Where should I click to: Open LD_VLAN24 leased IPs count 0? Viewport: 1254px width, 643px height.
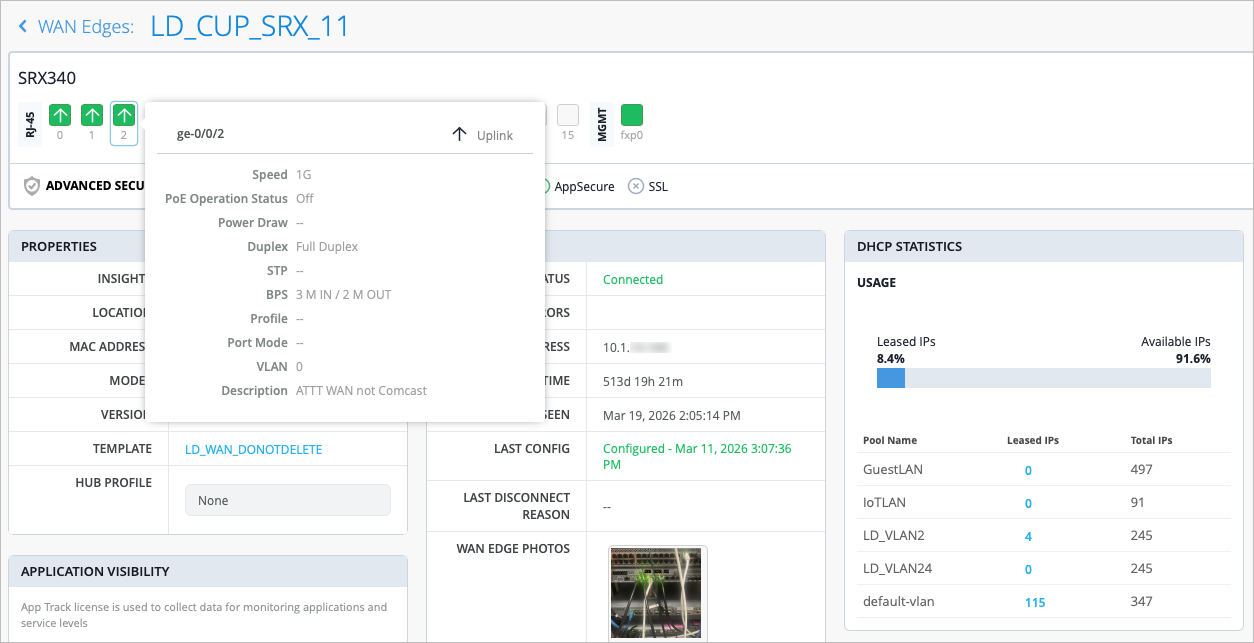[x=1028, y=569]
